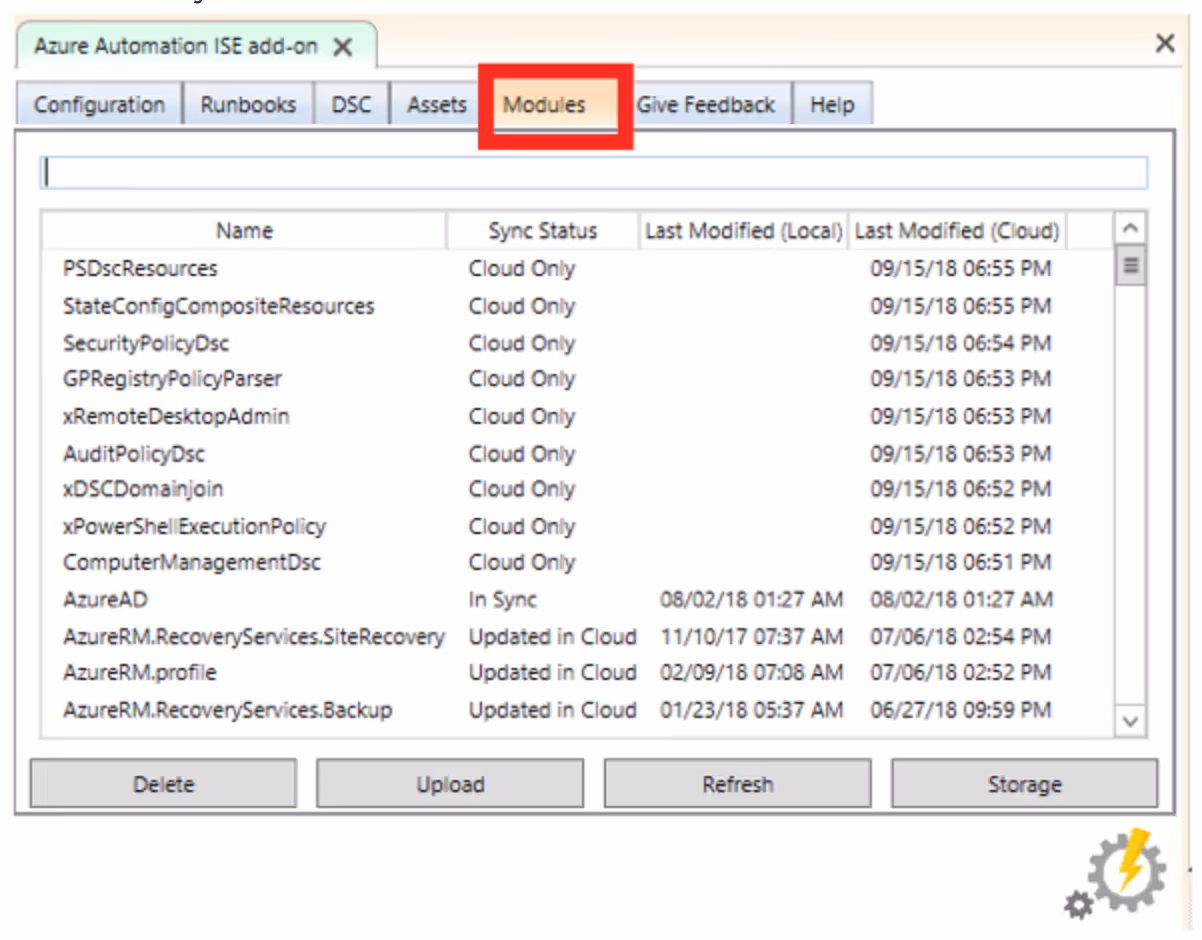This screenshot has height=940, width=1202.
Task: Click Updated in Cloud status for AzureRM.RecoveryServices.Backup
Action: [552, 710]
